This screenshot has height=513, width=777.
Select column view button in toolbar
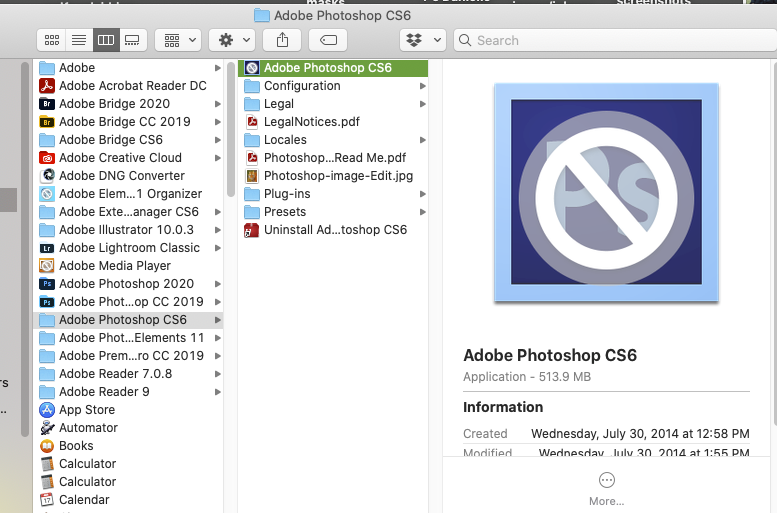106,40
